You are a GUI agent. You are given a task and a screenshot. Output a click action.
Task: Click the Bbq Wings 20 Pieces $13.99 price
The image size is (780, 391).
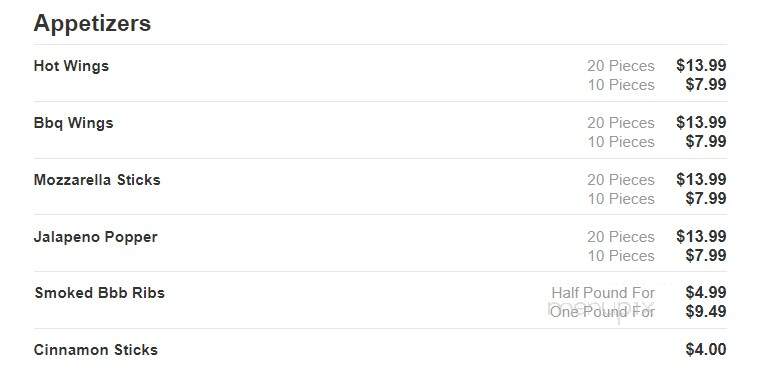701,122
